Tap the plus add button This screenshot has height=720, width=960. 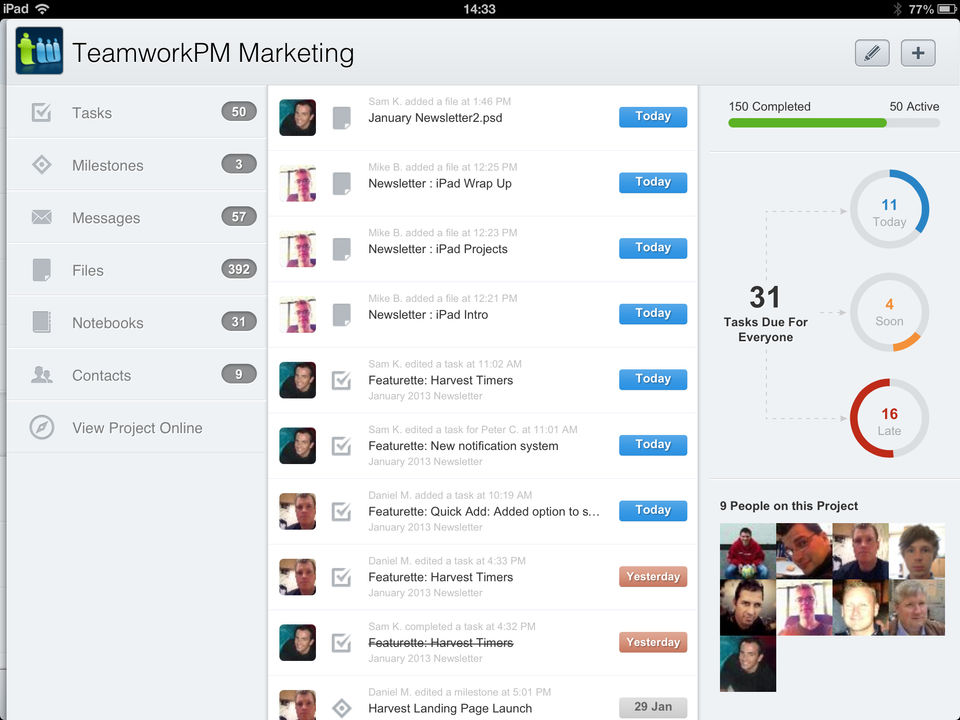[x=918, y=53]
